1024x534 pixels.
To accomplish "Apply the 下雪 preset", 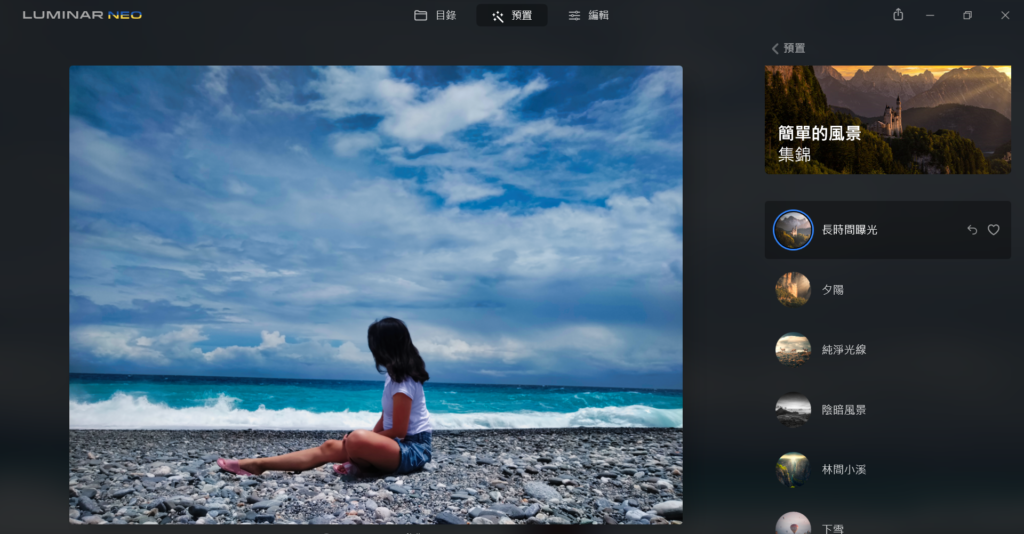I will coord(888,522).
